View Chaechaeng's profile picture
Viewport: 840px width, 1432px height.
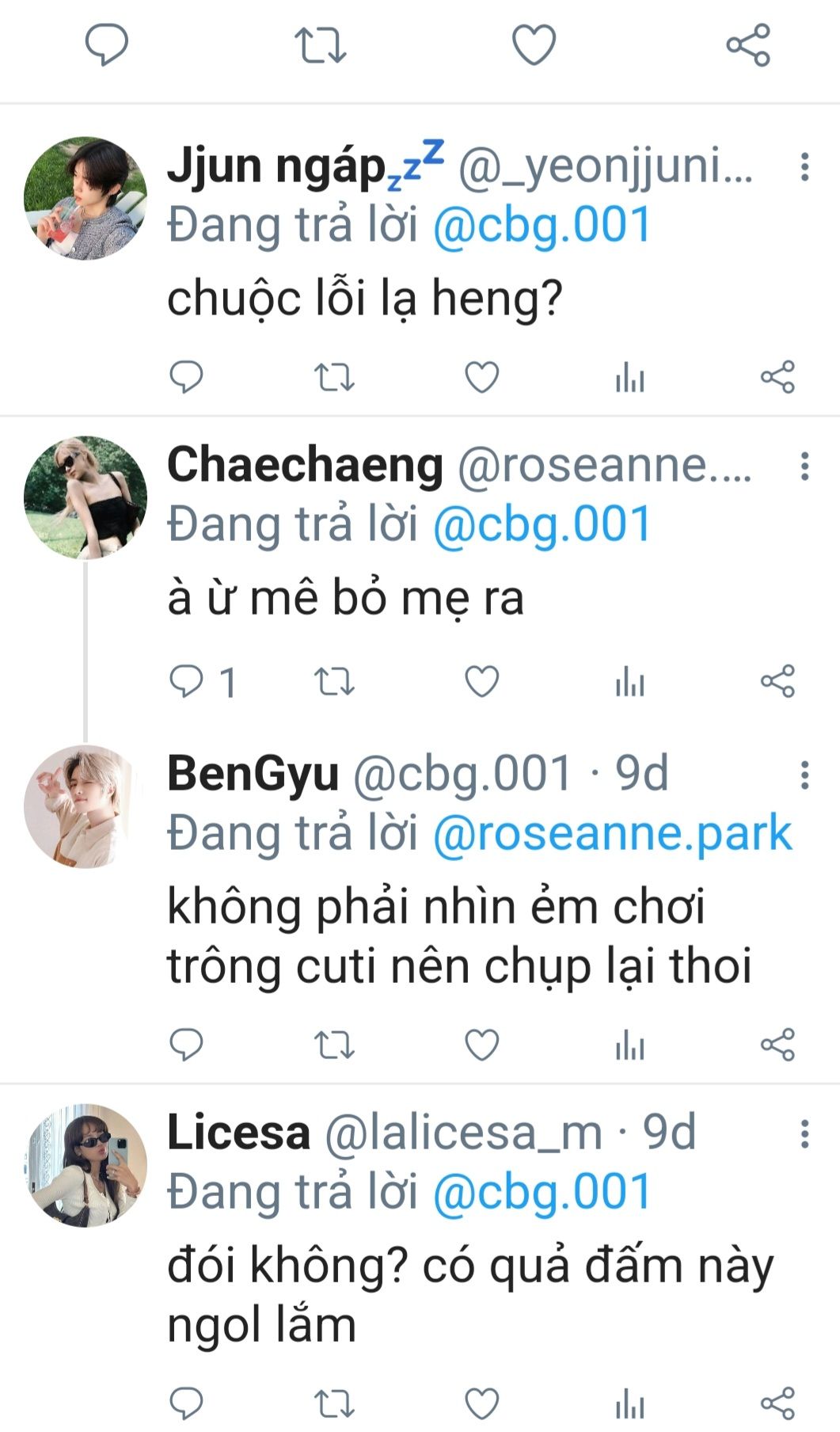pos(86,497)
